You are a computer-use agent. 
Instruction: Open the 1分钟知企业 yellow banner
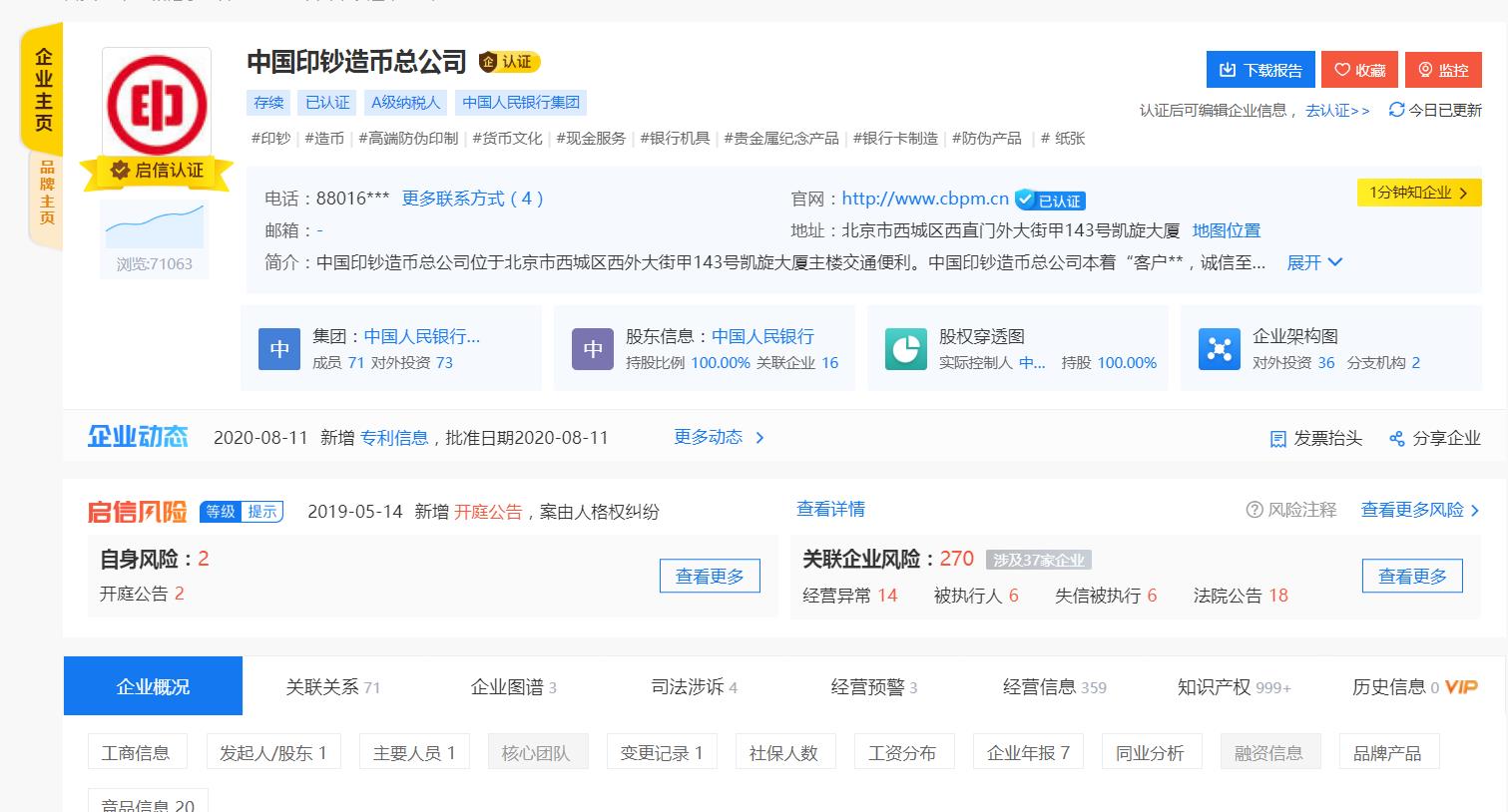tap(1418, 193)
